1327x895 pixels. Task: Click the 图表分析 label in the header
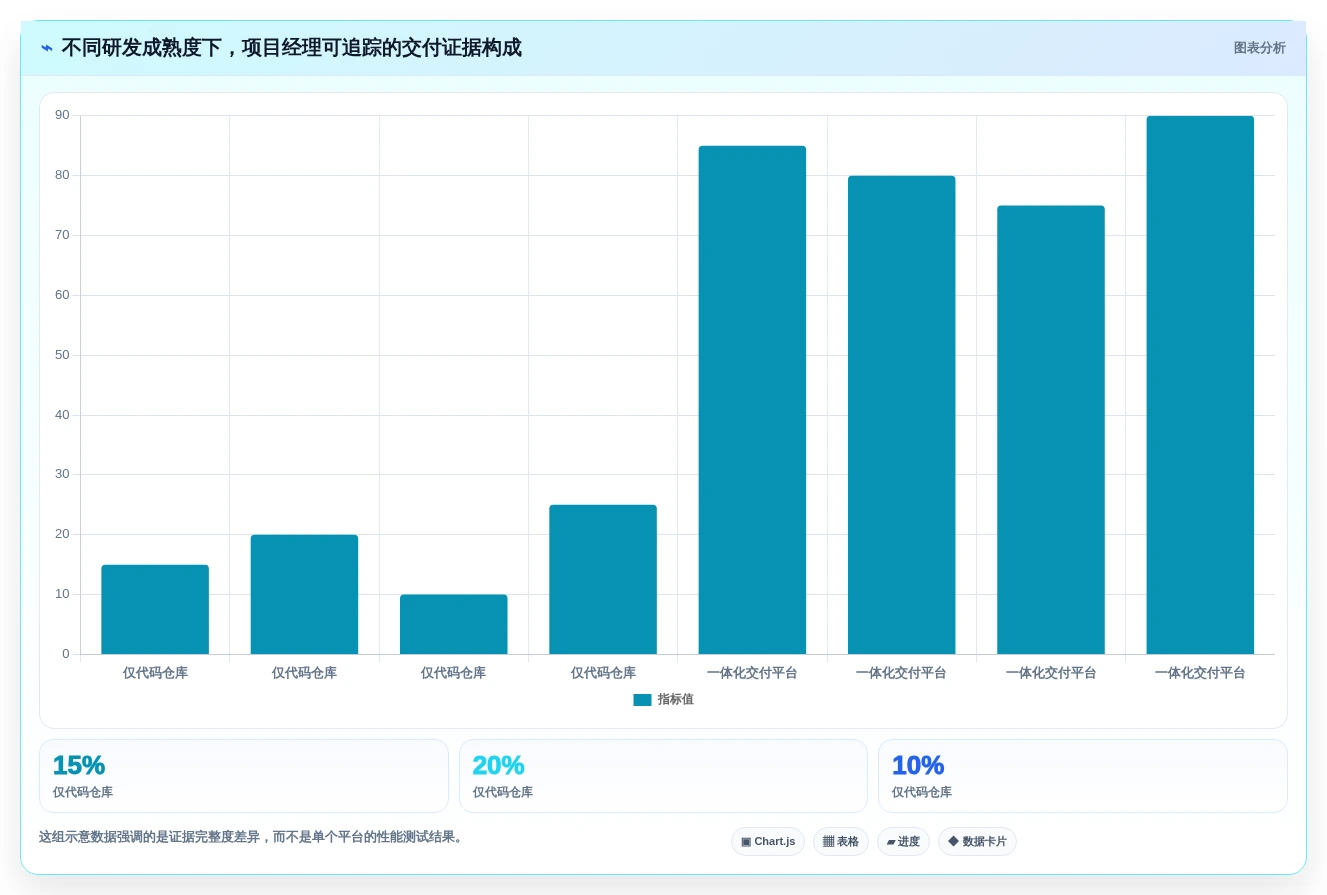click(x=1259, y=48)
